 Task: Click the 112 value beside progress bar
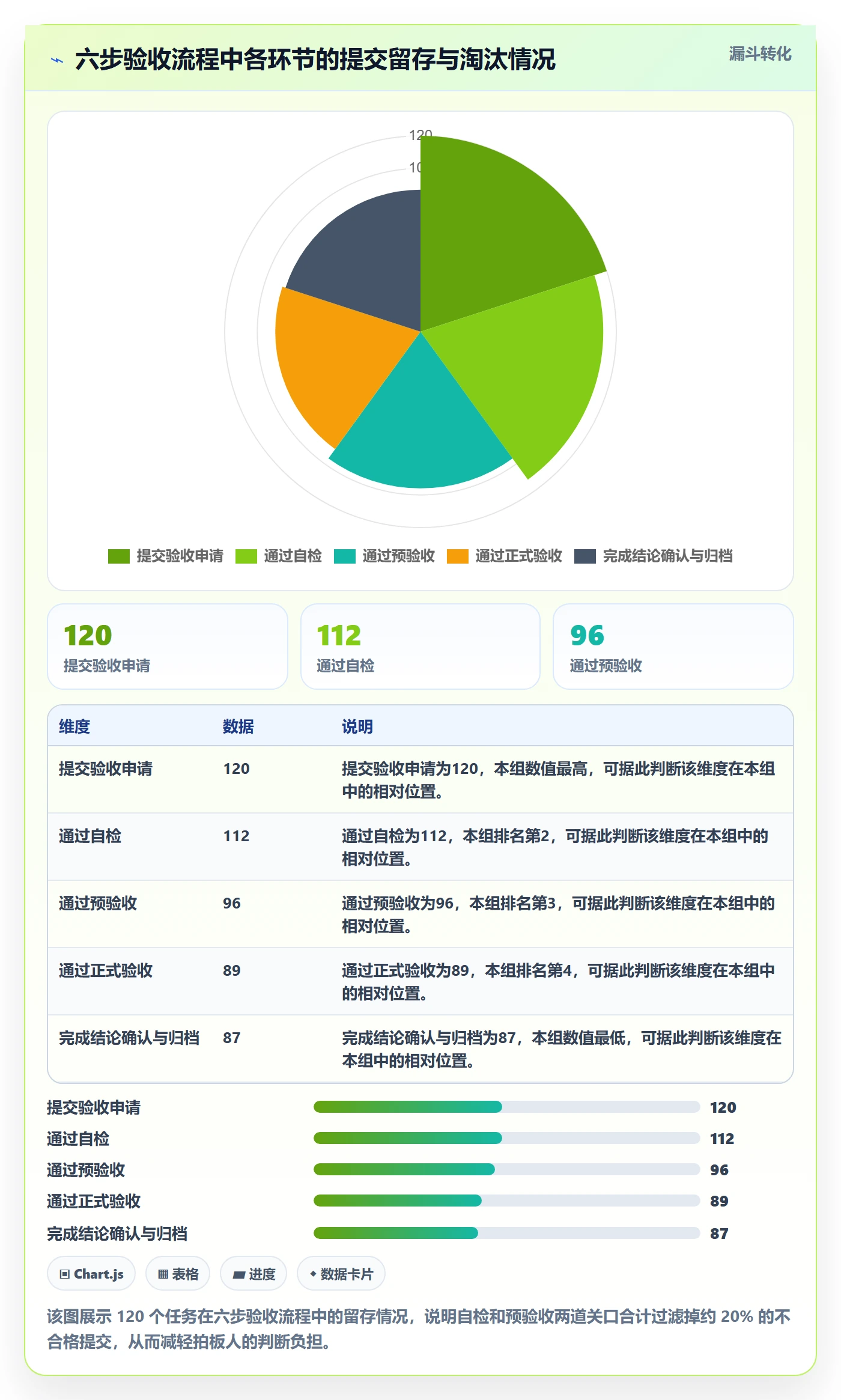(722, 1139)
